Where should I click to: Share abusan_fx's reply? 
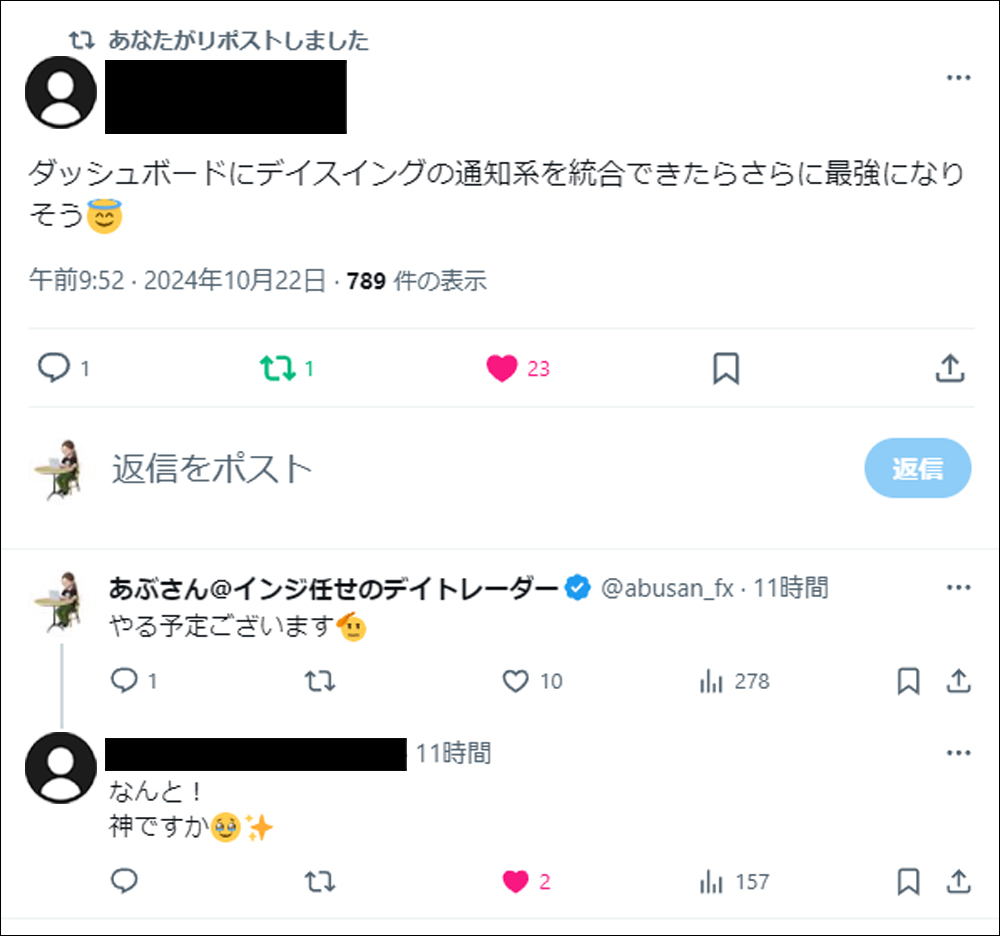click(958, 682)
